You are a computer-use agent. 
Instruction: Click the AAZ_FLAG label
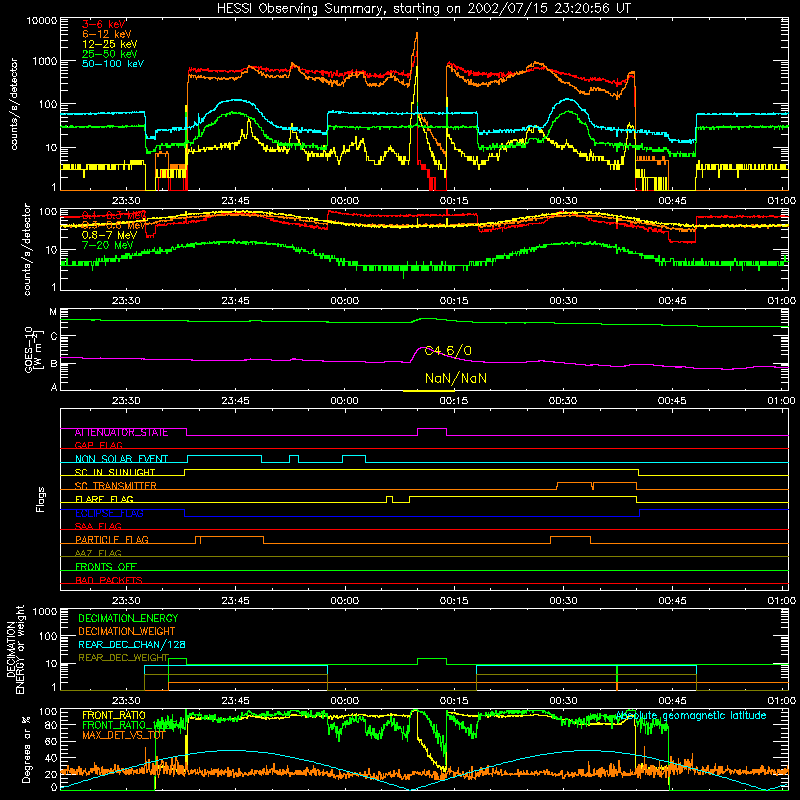[x=98, y=554]
